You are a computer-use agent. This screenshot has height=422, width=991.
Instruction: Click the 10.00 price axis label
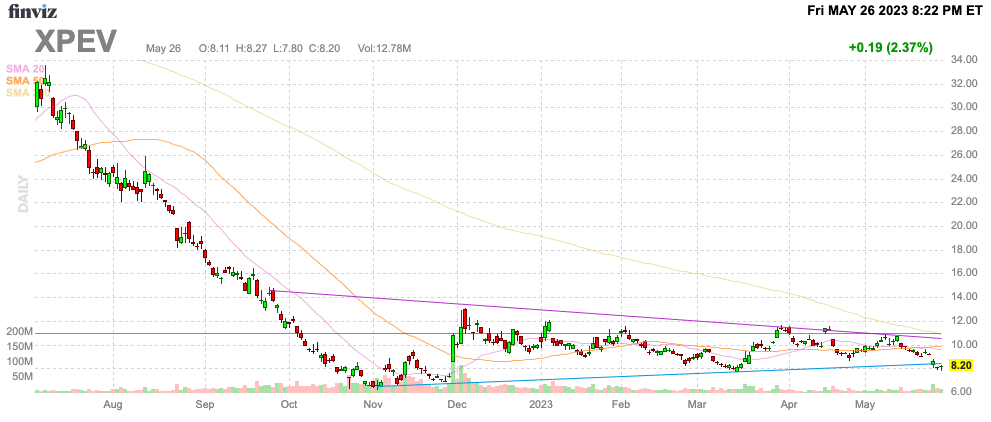(963, 345)
